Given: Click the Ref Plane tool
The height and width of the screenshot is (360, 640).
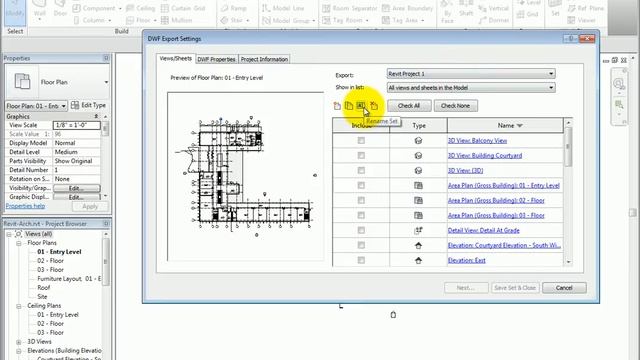Looking at the screenshot, I should [586, 8].
